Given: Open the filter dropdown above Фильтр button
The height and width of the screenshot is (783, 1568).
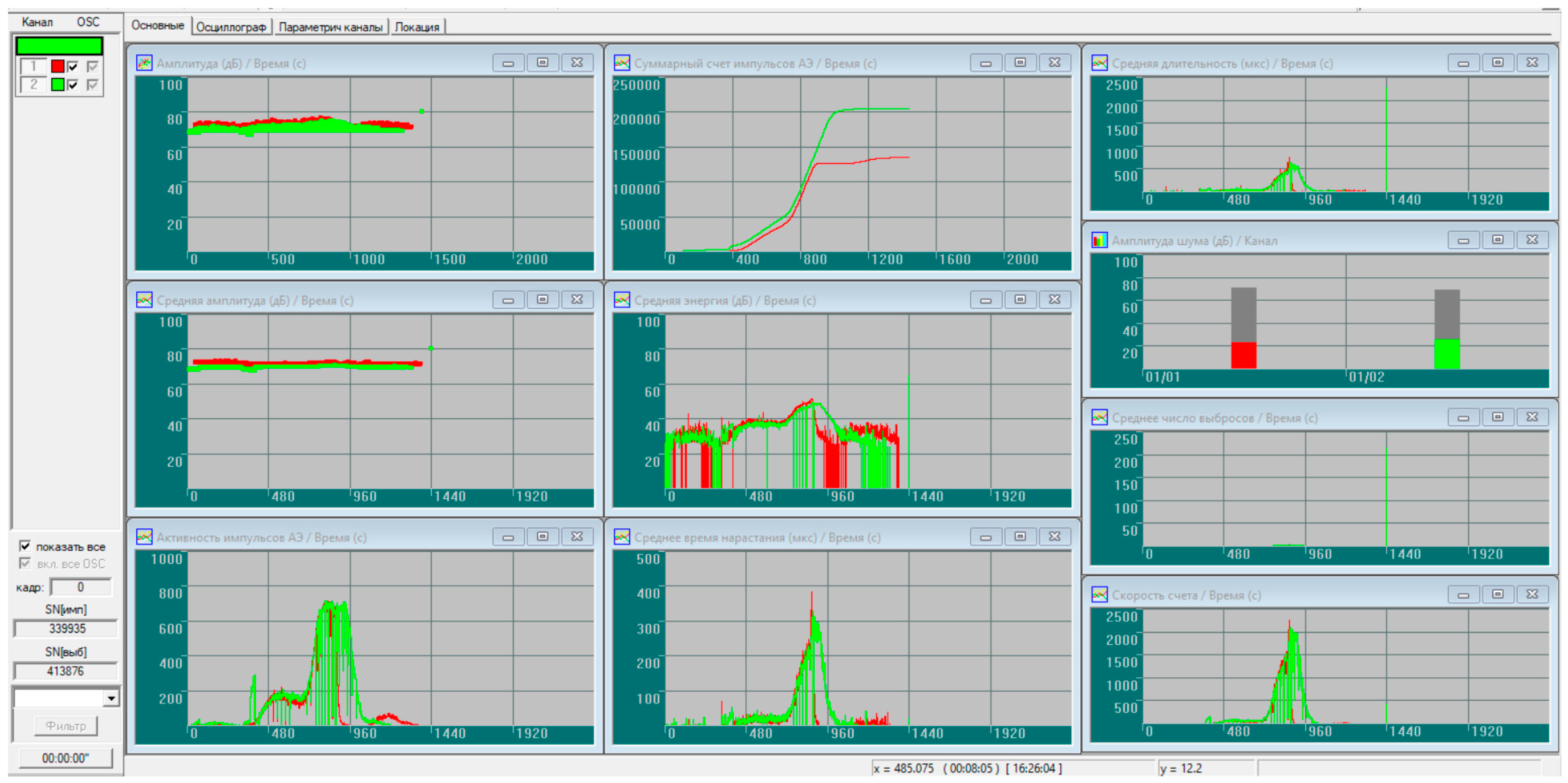Looking at the screenshot, I should (111, 698).
